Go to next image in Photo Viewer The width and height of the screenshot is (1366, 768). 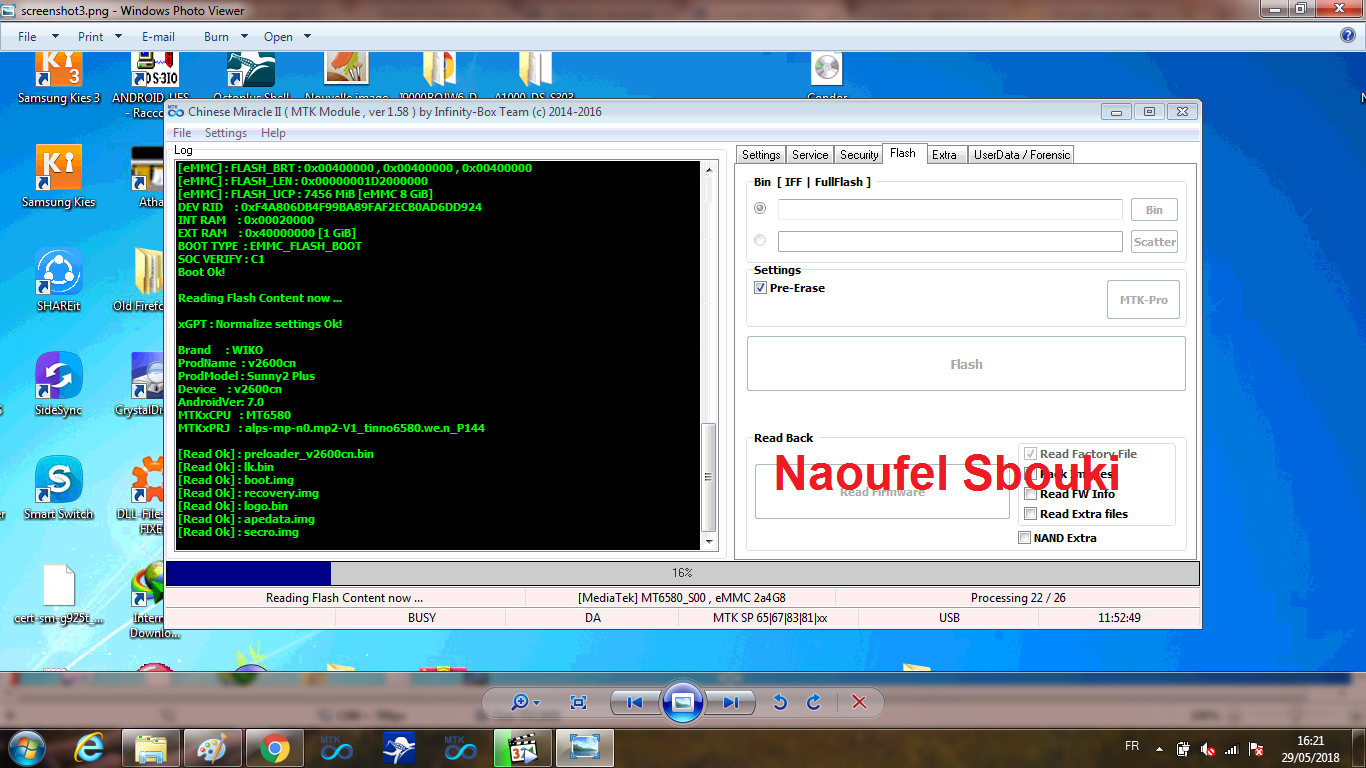point(731,703)
